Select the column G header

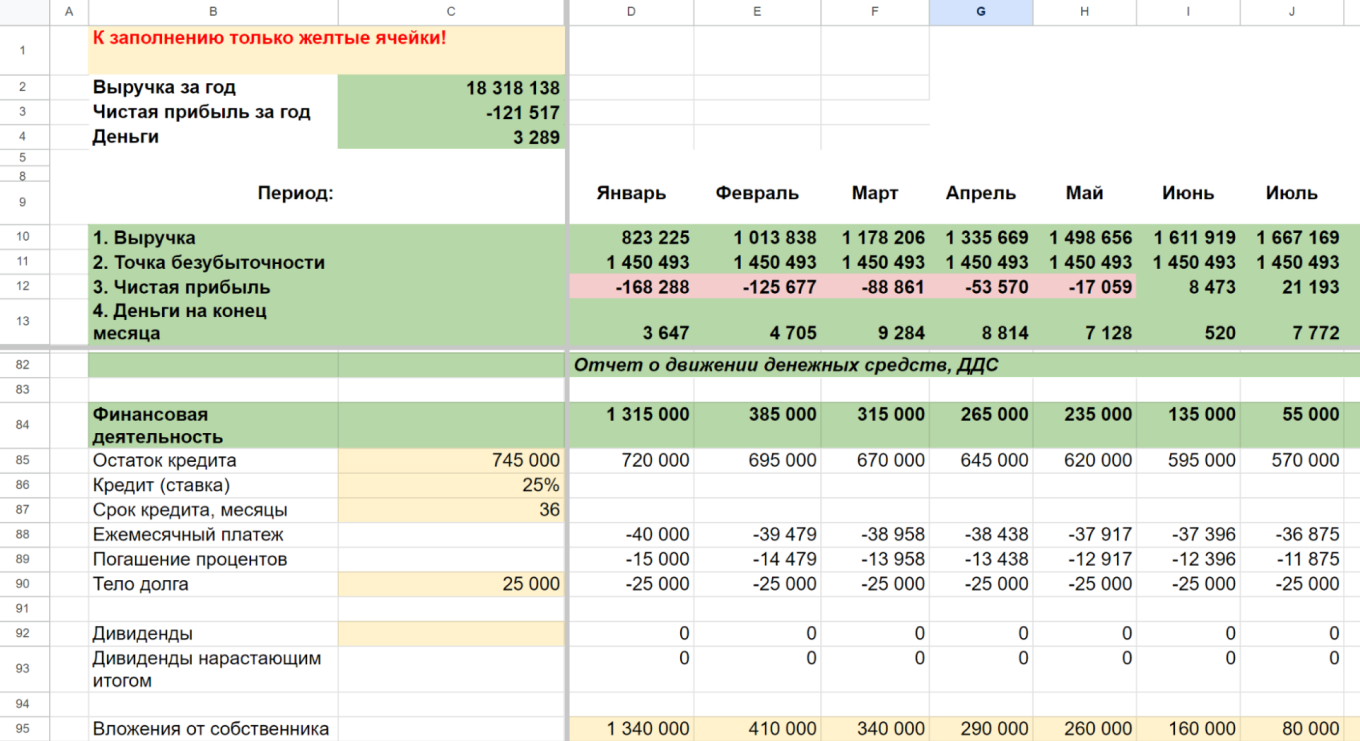click(x=980, y=12)
